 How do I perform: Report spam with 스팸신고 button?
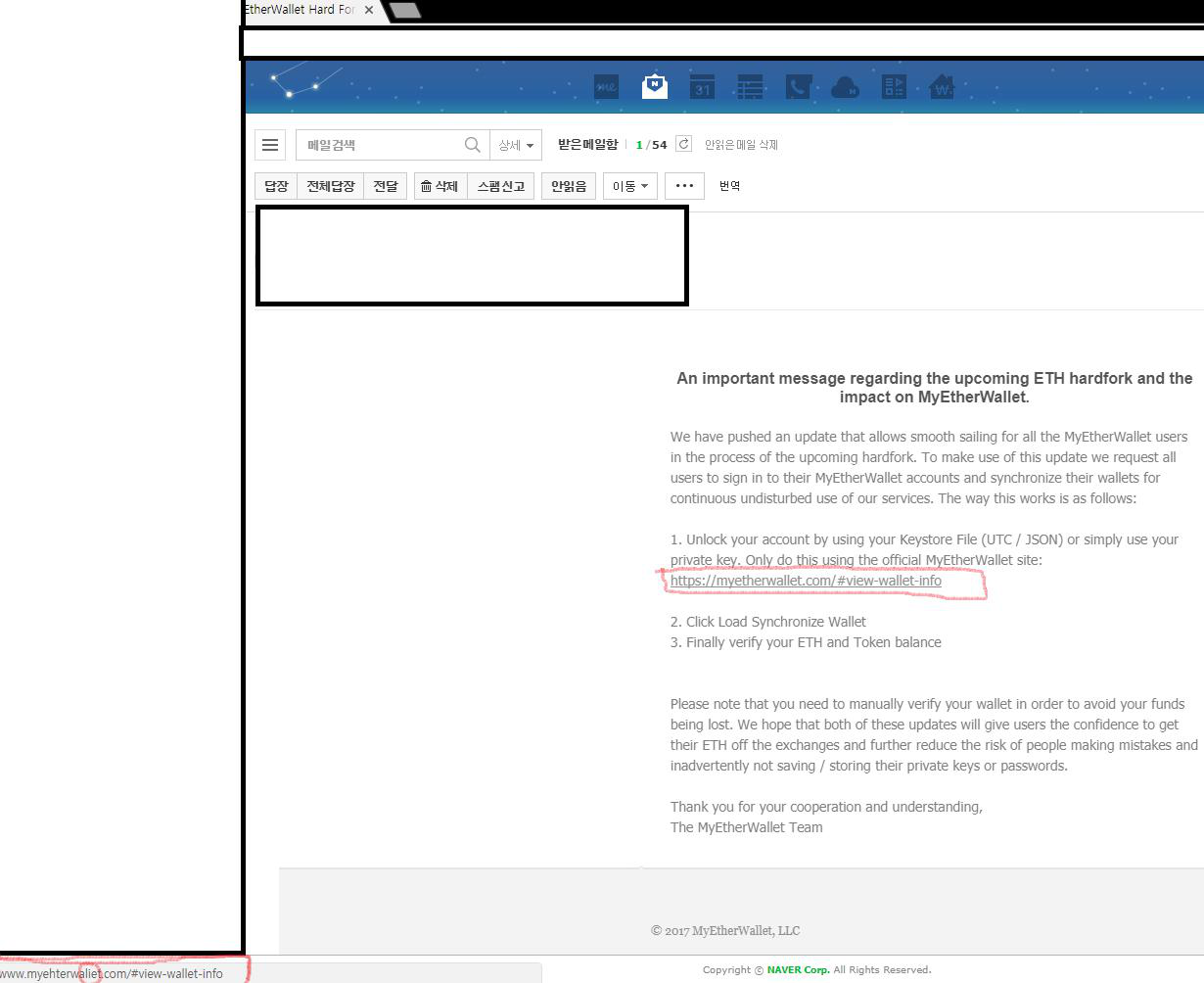500,186
